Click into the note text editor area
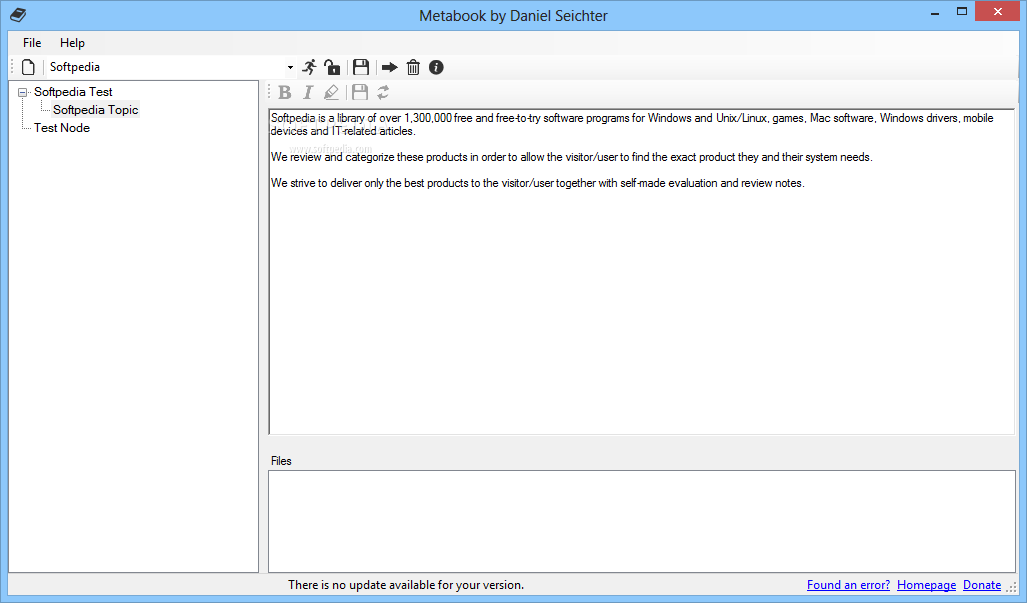1027x603 pixels. tap(642, 271)
